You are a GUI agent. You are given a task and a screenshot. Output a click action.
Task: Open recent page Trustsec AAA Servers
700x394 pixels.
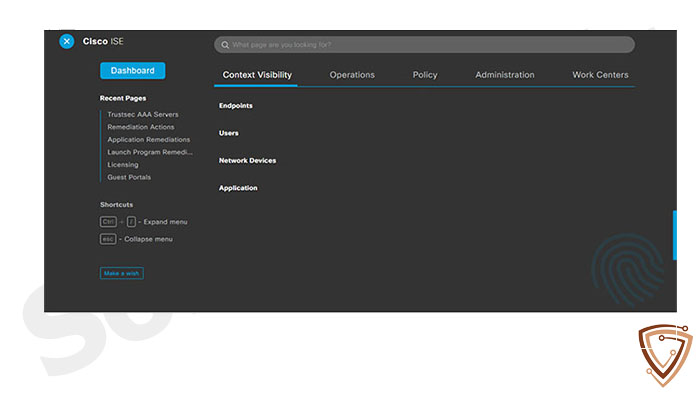coord(143,115)
